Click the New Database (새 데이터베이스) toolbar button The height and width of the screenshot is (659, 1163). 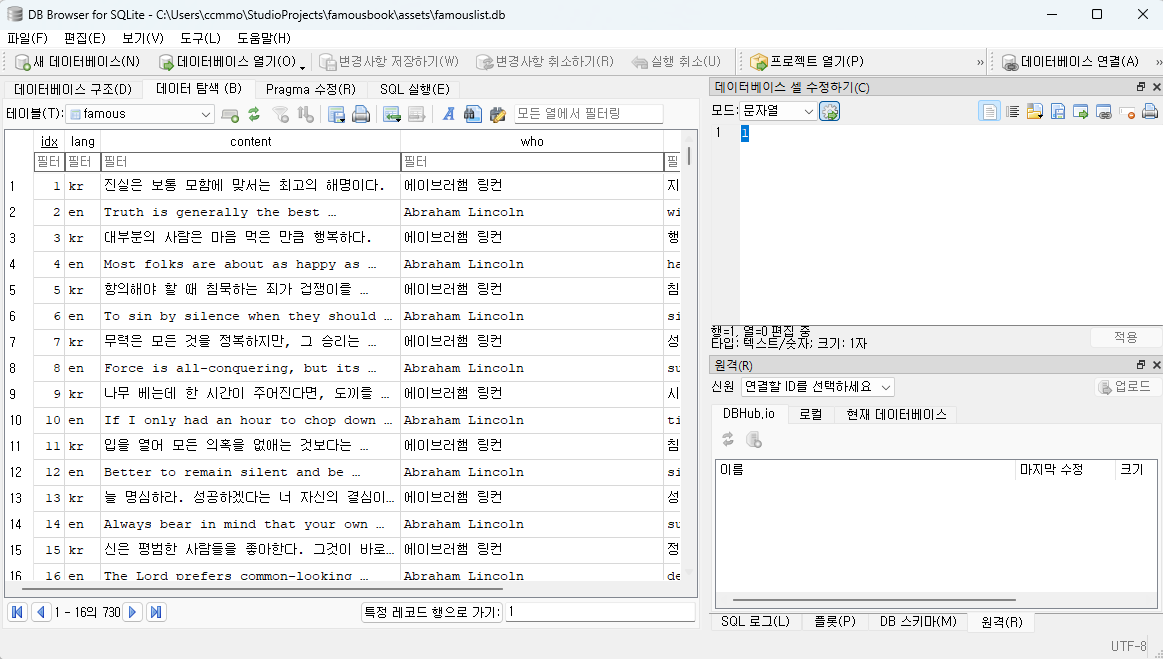(x=77, y=62)
